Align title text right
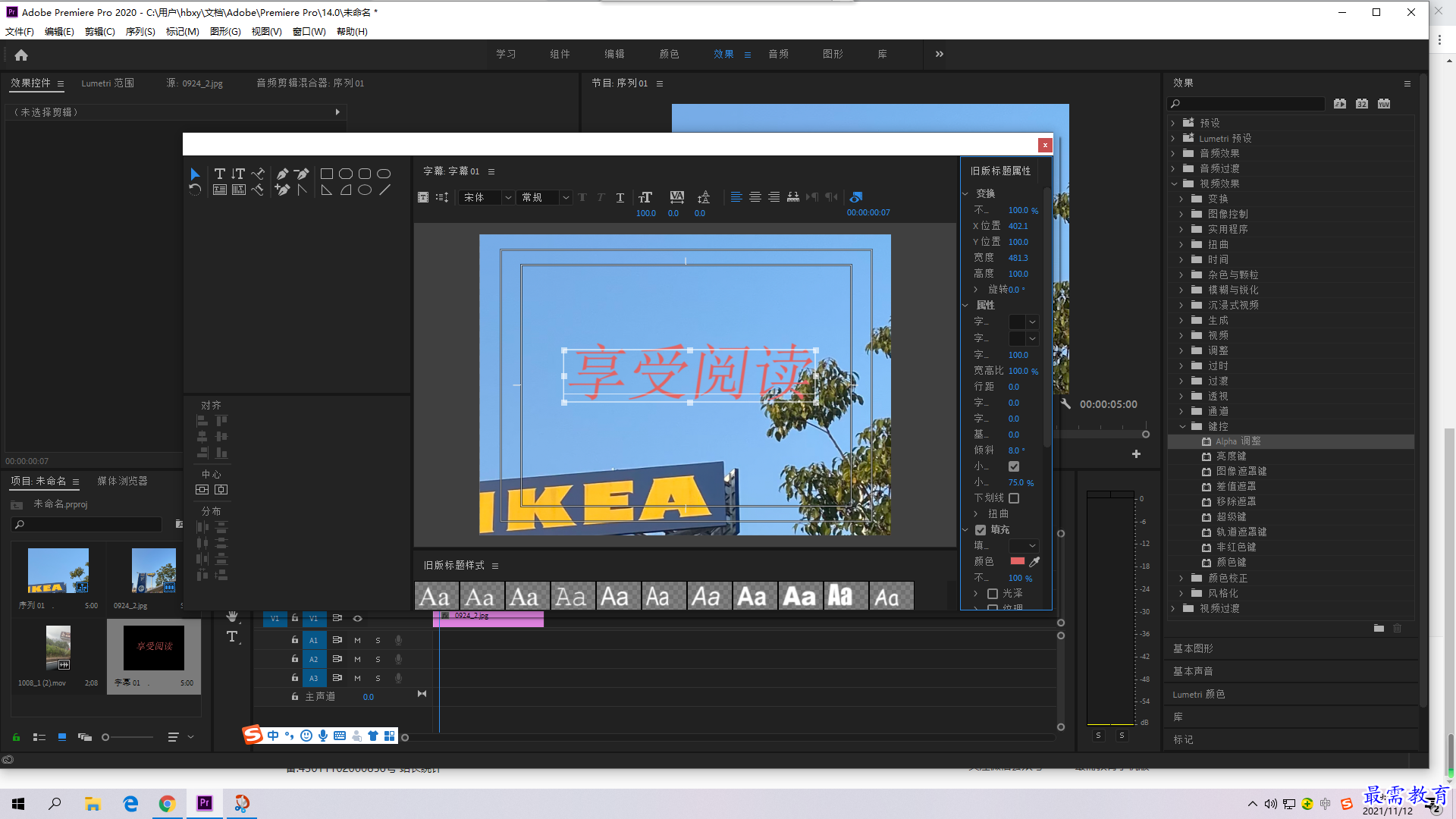 tap(774, 197)
